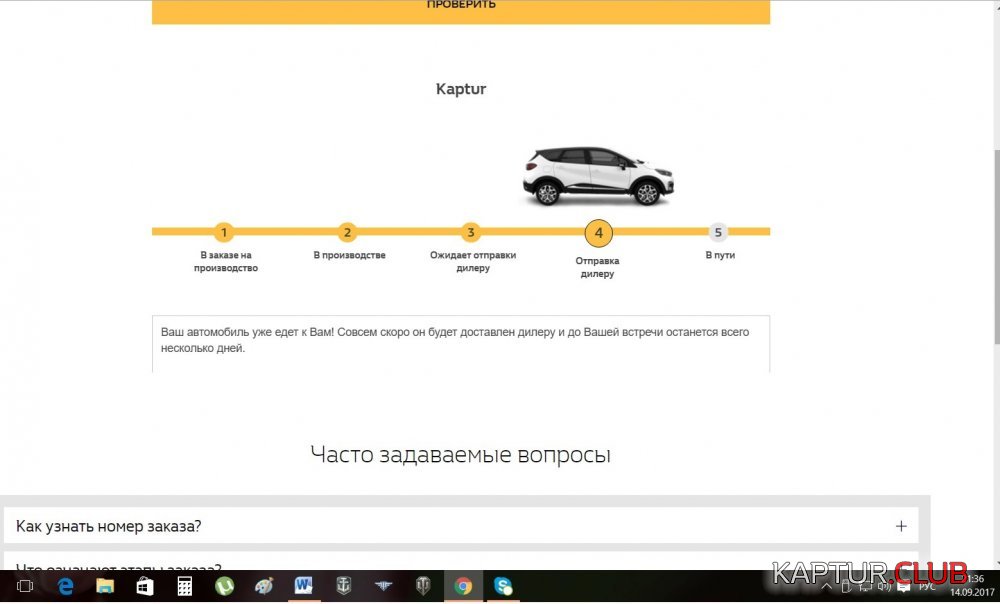Launch World of Warplanes wings icon
The image size is (1000, 604).
click(383, 586)
